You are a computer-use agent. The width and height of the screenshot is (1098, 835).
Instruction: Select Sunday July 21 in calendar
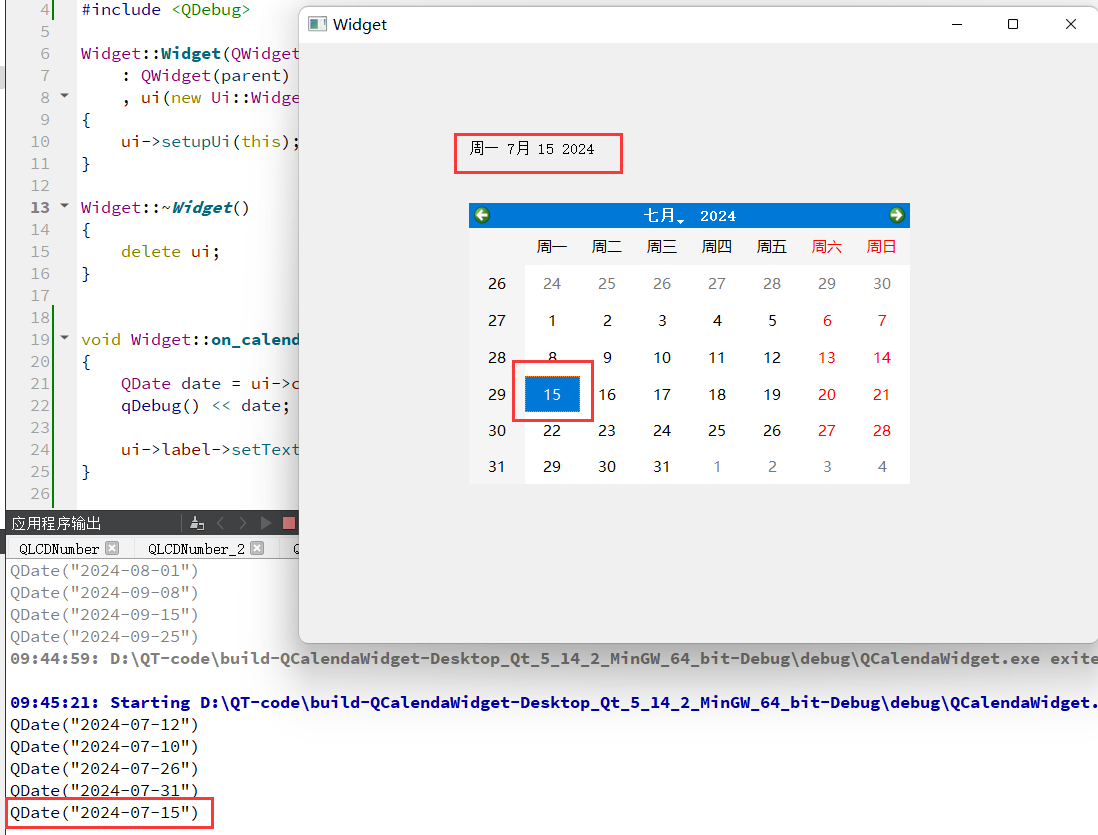pyautogui.click(x=882, y=394)
